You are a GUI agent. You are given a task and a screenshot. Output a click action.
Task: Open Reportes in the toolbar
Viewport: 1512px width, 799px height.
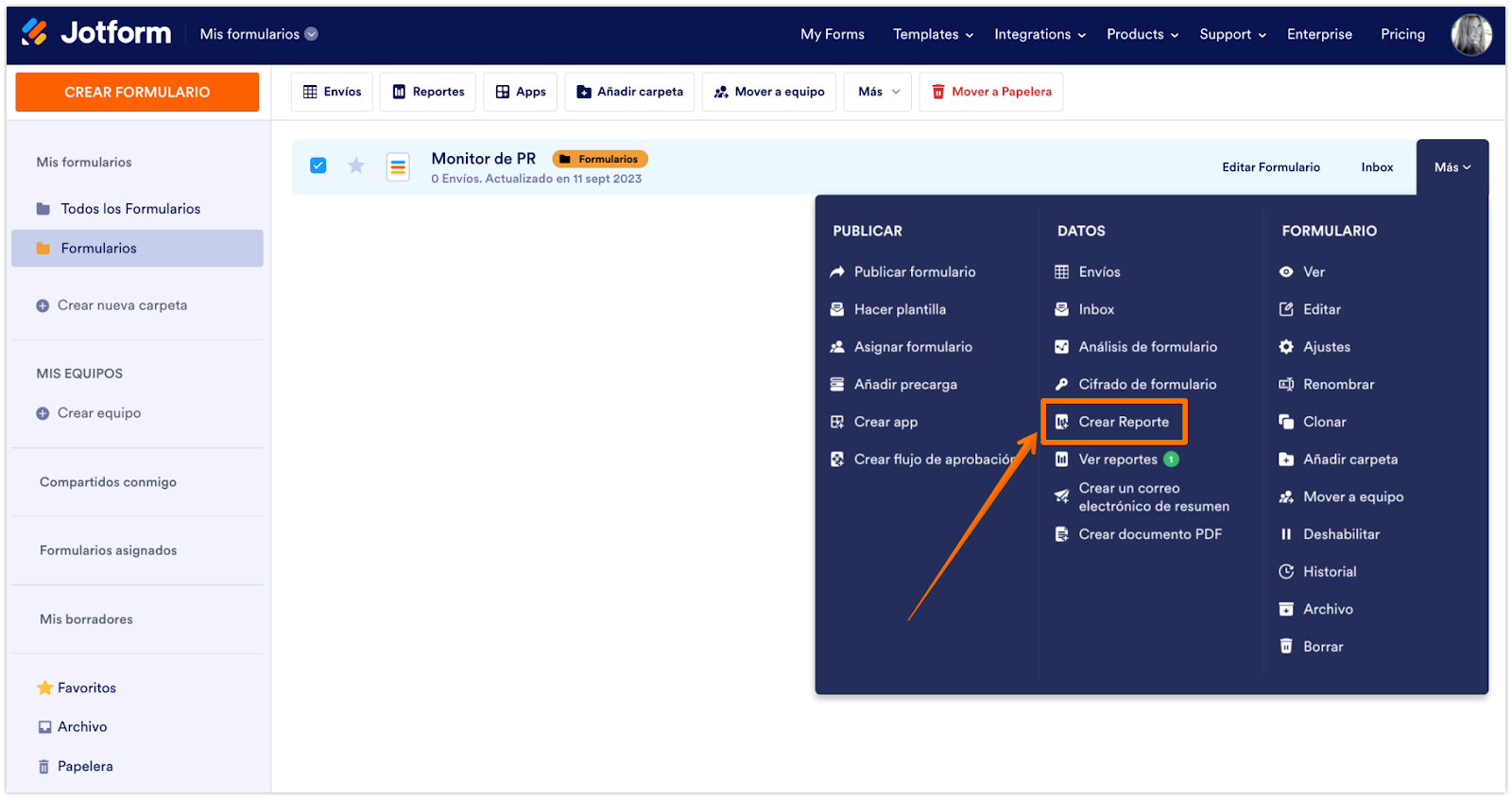(x=428, y=92)
